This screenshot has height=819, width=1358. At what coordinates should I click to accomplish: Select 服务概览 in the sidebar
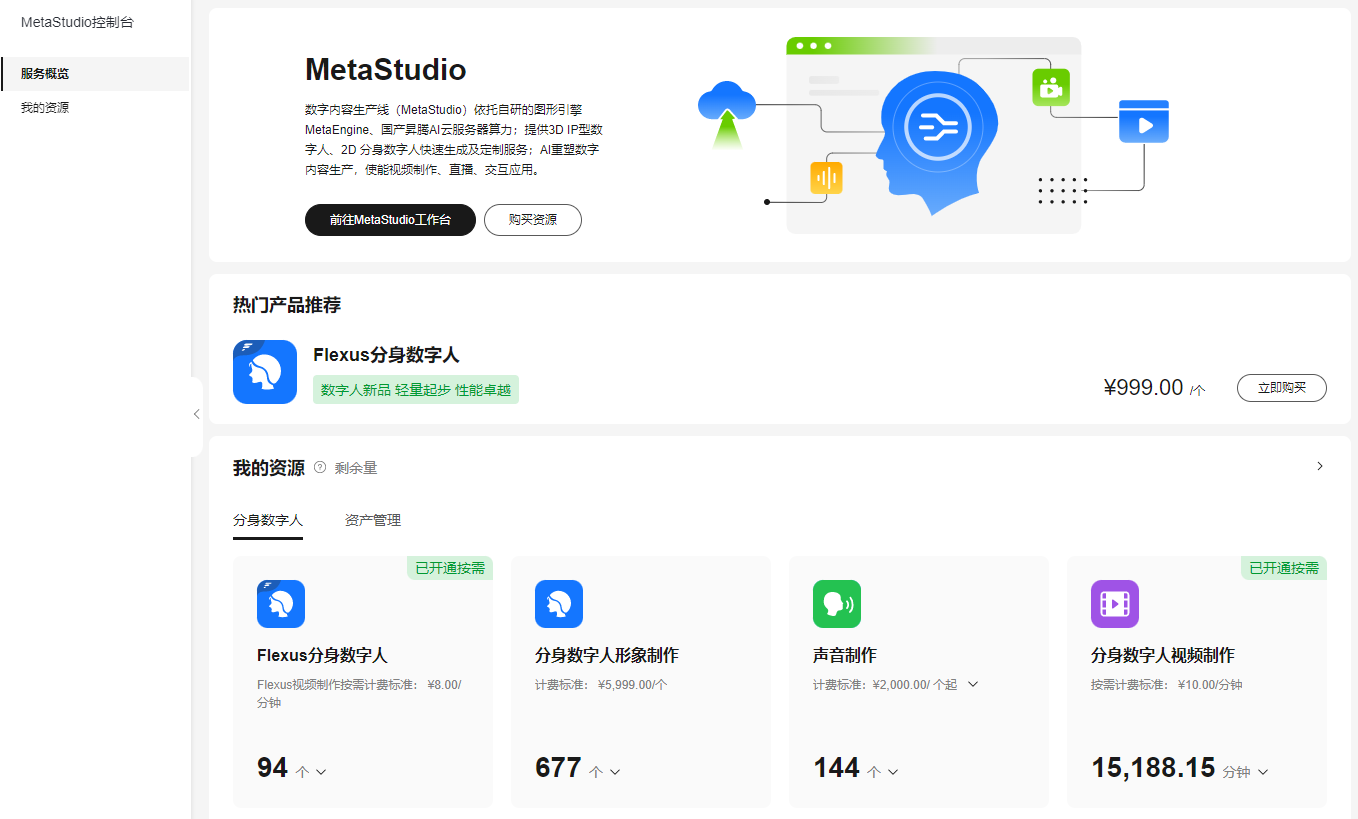[x=95, y=74]
